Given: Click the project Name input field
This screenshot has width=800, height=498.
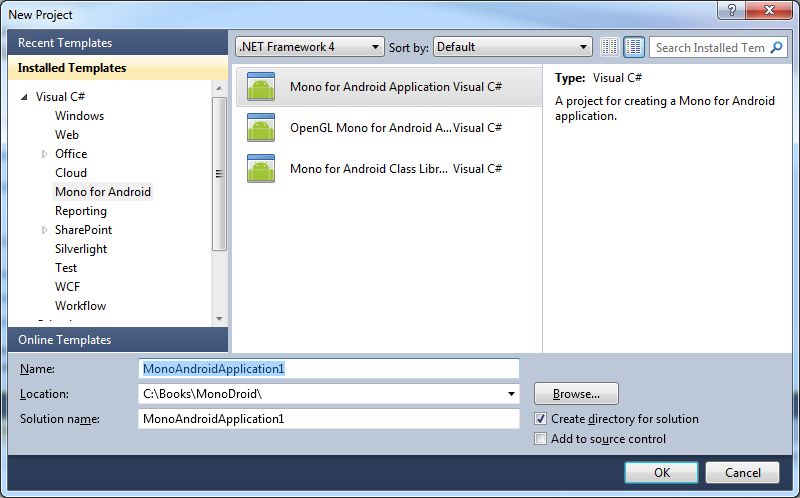Looking at the screenshot, I should 329,368.
